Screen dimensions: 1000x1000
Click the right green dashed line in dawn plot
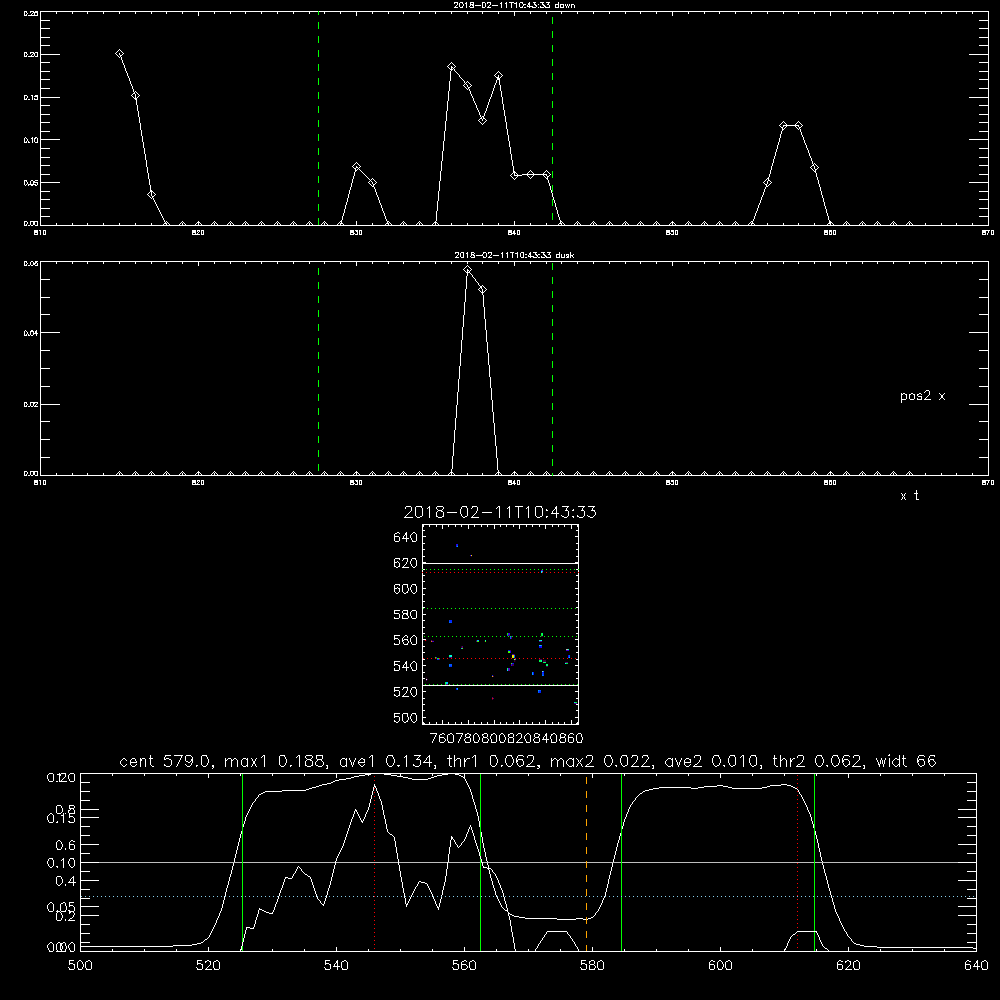(552, 118)
